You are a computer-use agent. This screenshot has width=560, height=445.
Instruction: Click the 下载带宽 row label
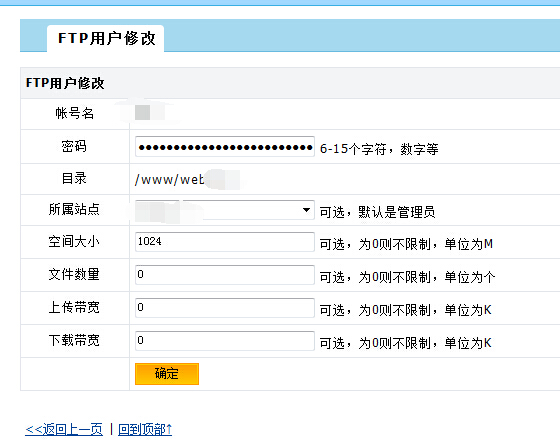click(74, 340)
